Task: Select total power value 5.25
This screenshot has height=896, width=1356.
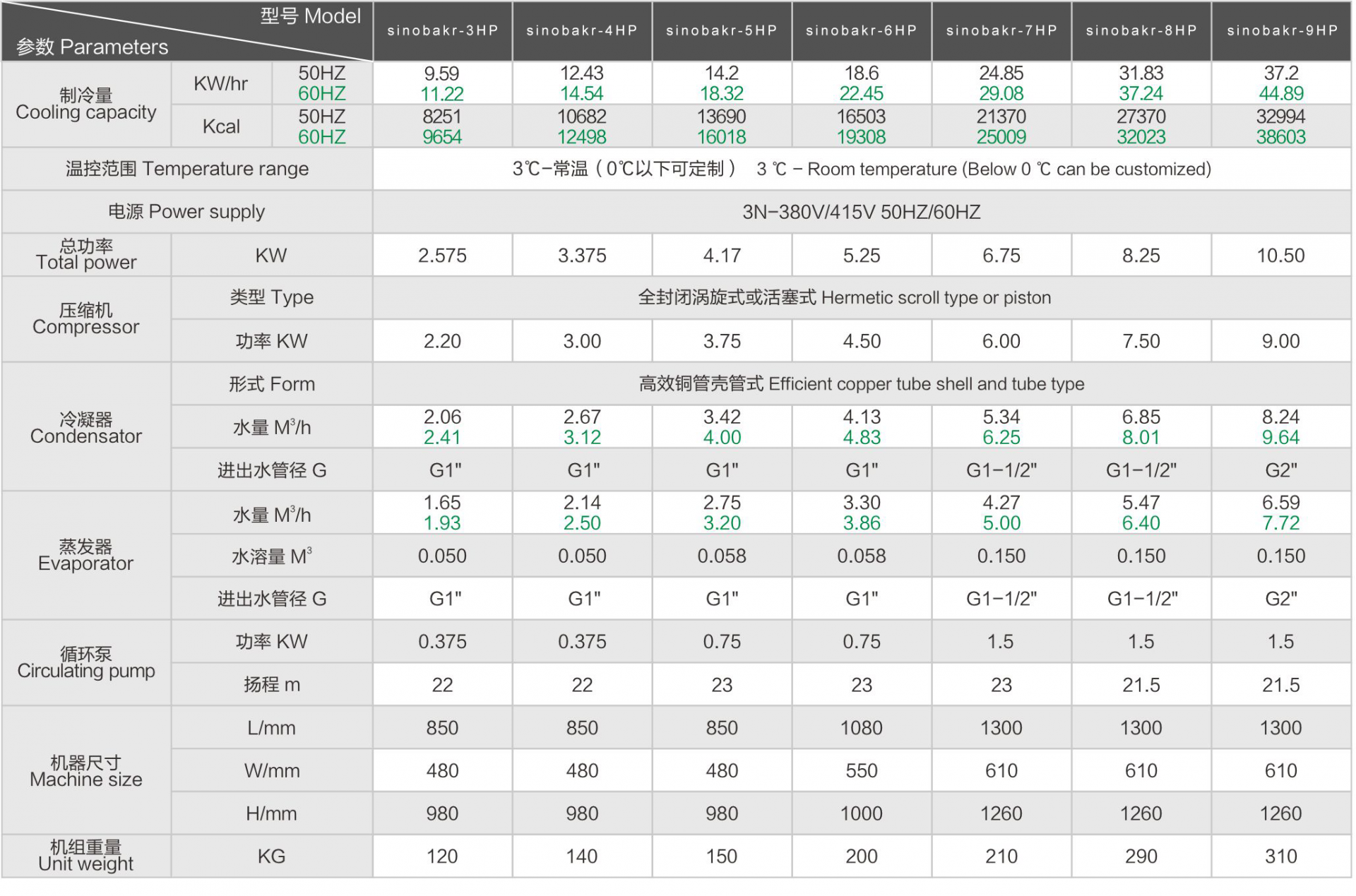Action: [862, 256]
